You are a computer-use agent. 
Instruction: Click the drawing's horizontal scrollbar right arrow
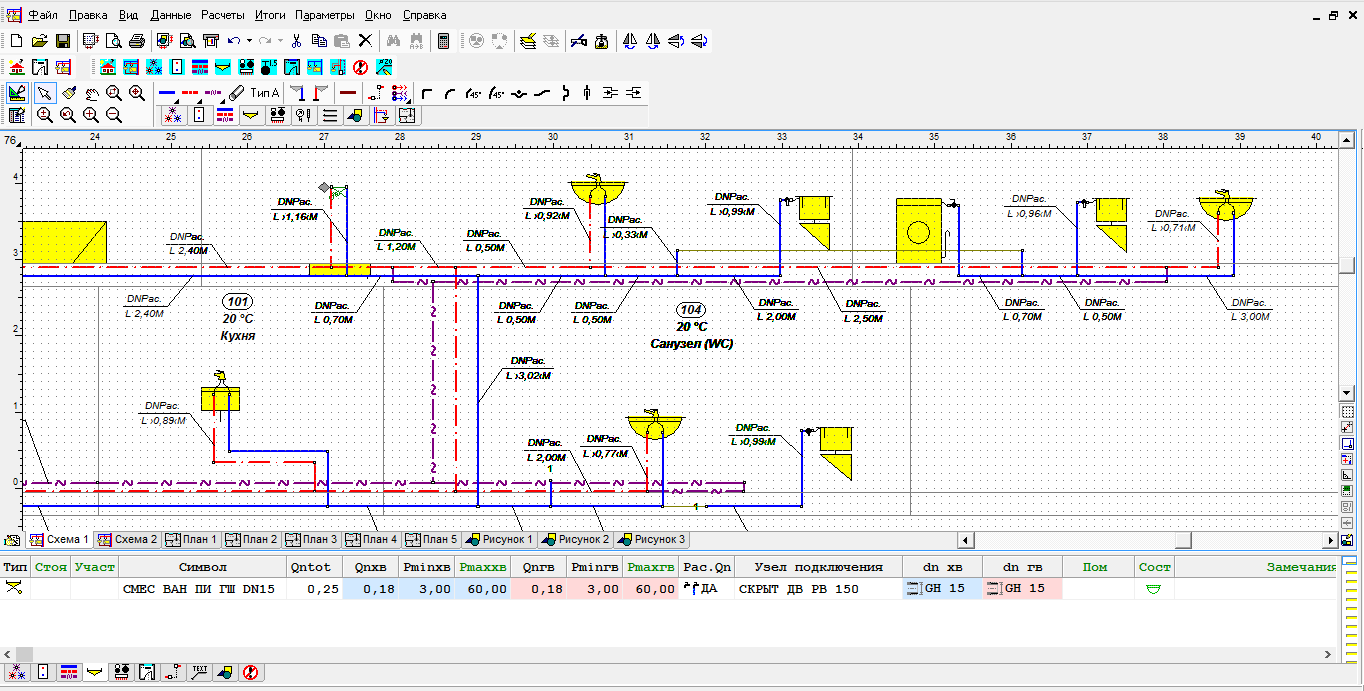pos(1330,540)
